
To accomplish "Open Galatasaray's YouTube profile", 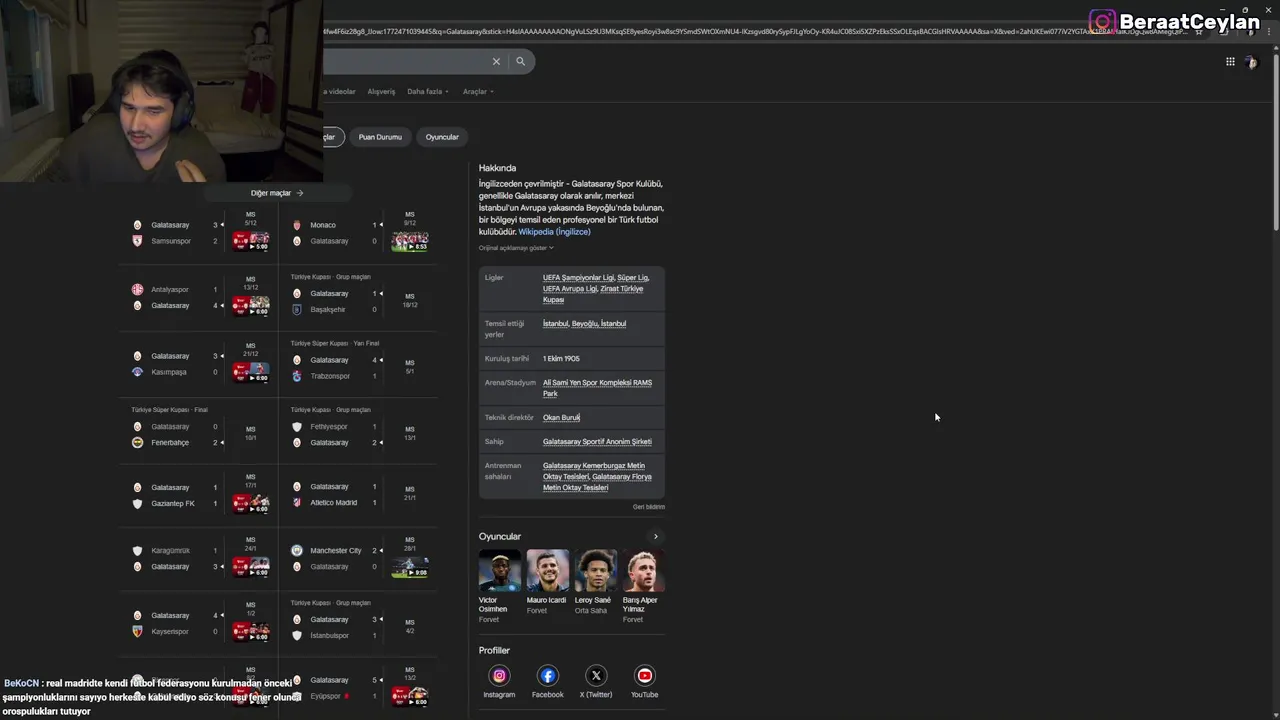I will click(x=645, y=676).
